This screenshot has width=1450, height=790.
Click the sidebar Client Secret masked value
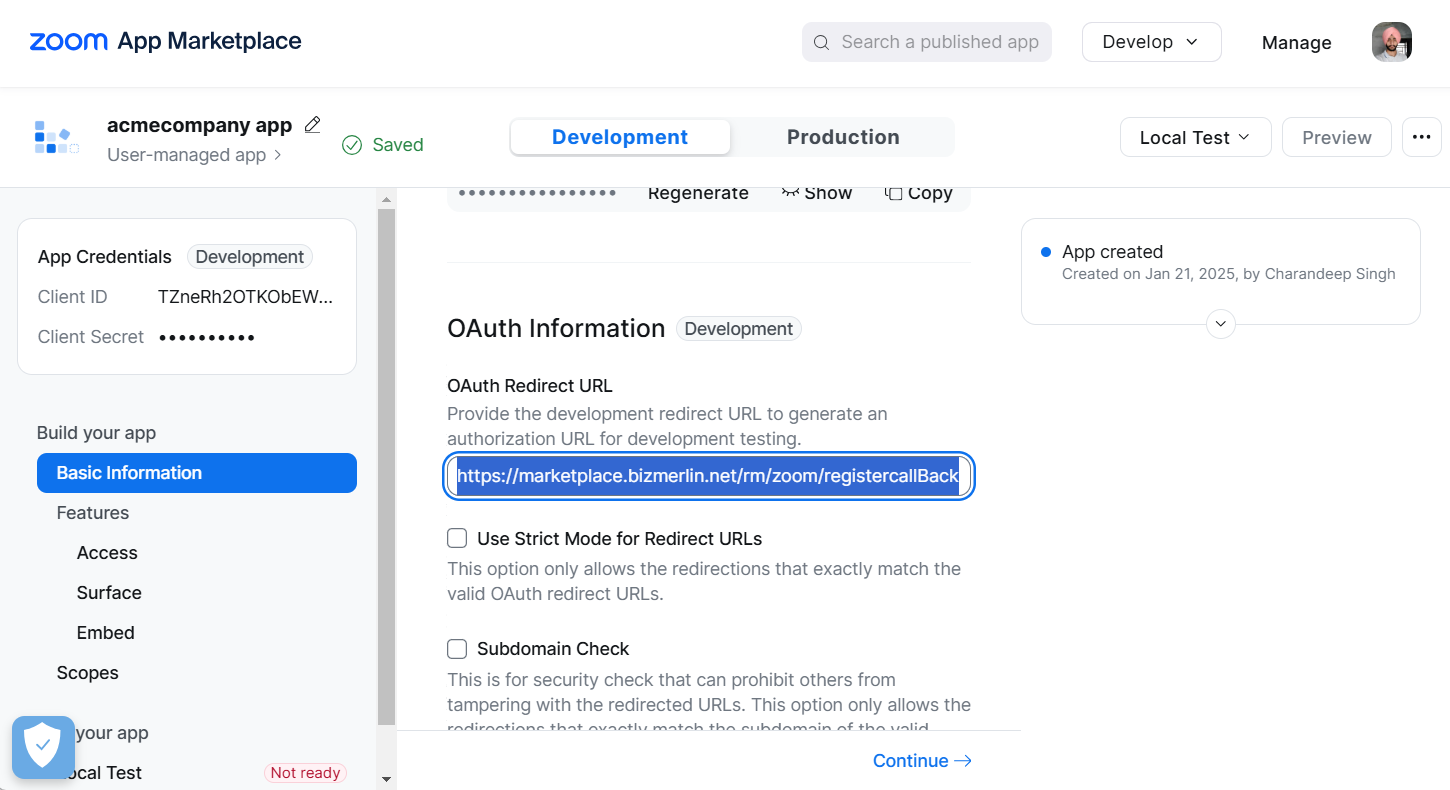(207, 337)
